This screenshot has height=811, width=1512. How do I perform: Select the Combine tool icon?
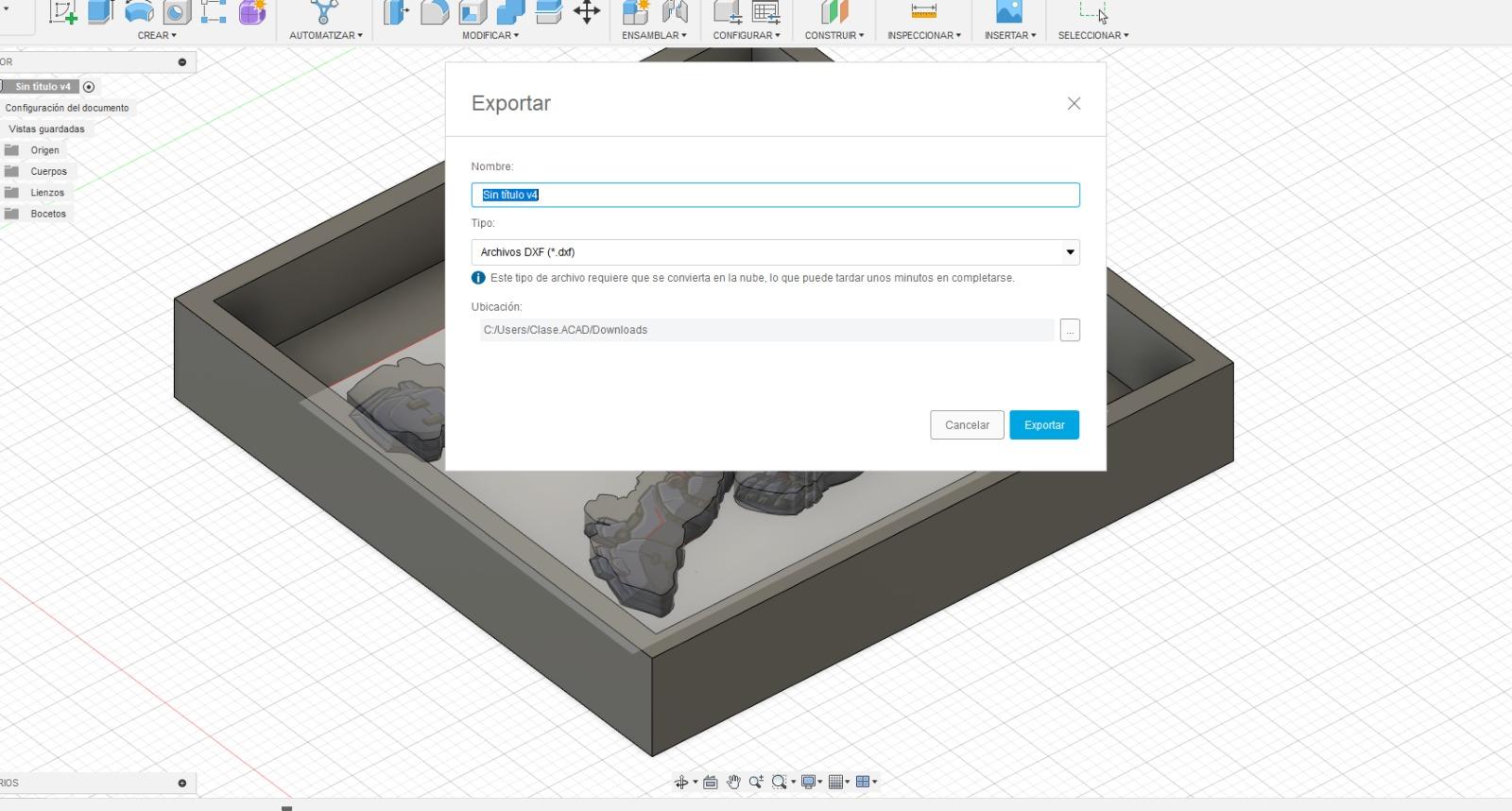[x=510, y=11]
